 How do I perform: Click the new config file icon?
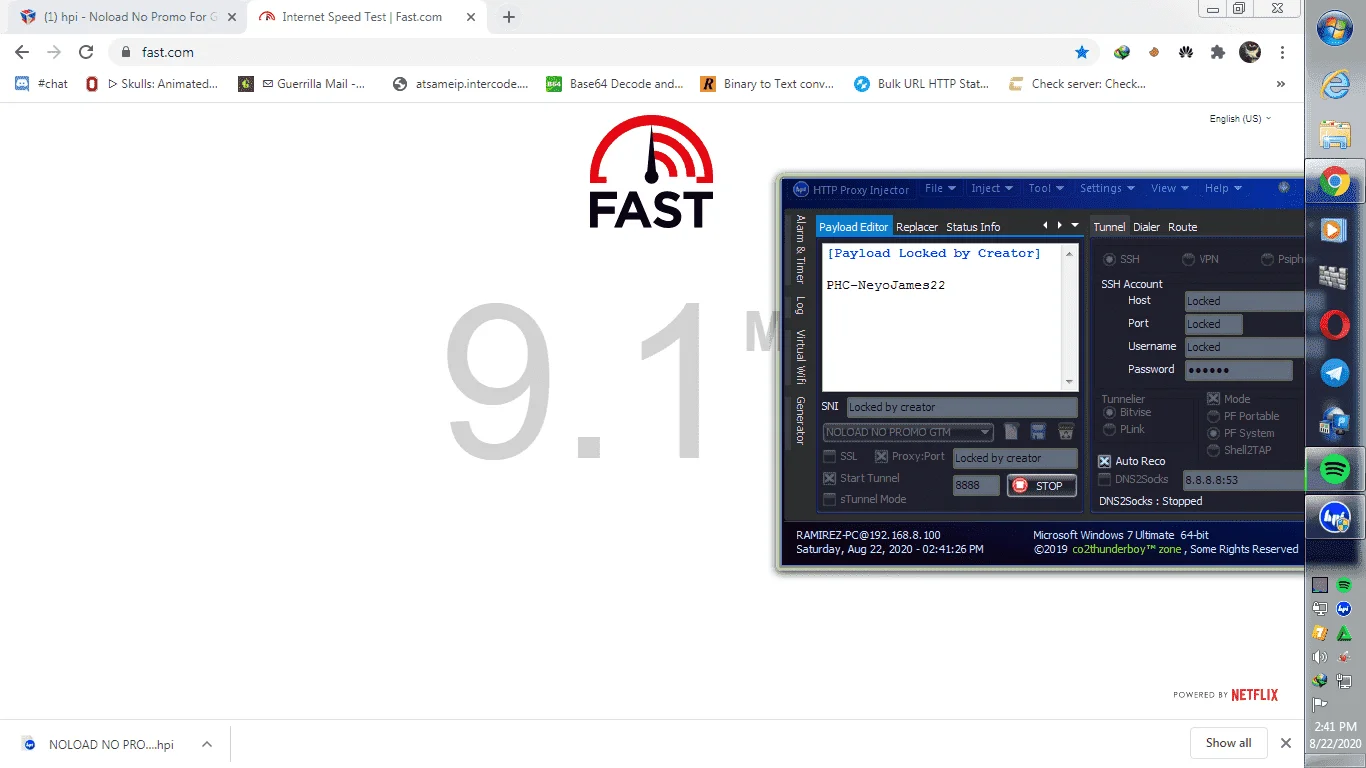click(1011, 432)
